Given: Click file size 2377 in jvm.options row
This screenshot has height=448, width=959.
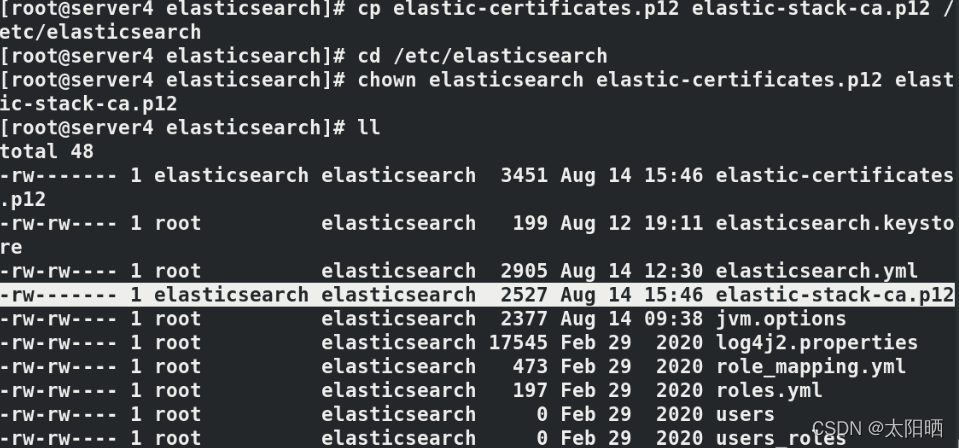Looking at the screenshot, I should coord(524,318).
